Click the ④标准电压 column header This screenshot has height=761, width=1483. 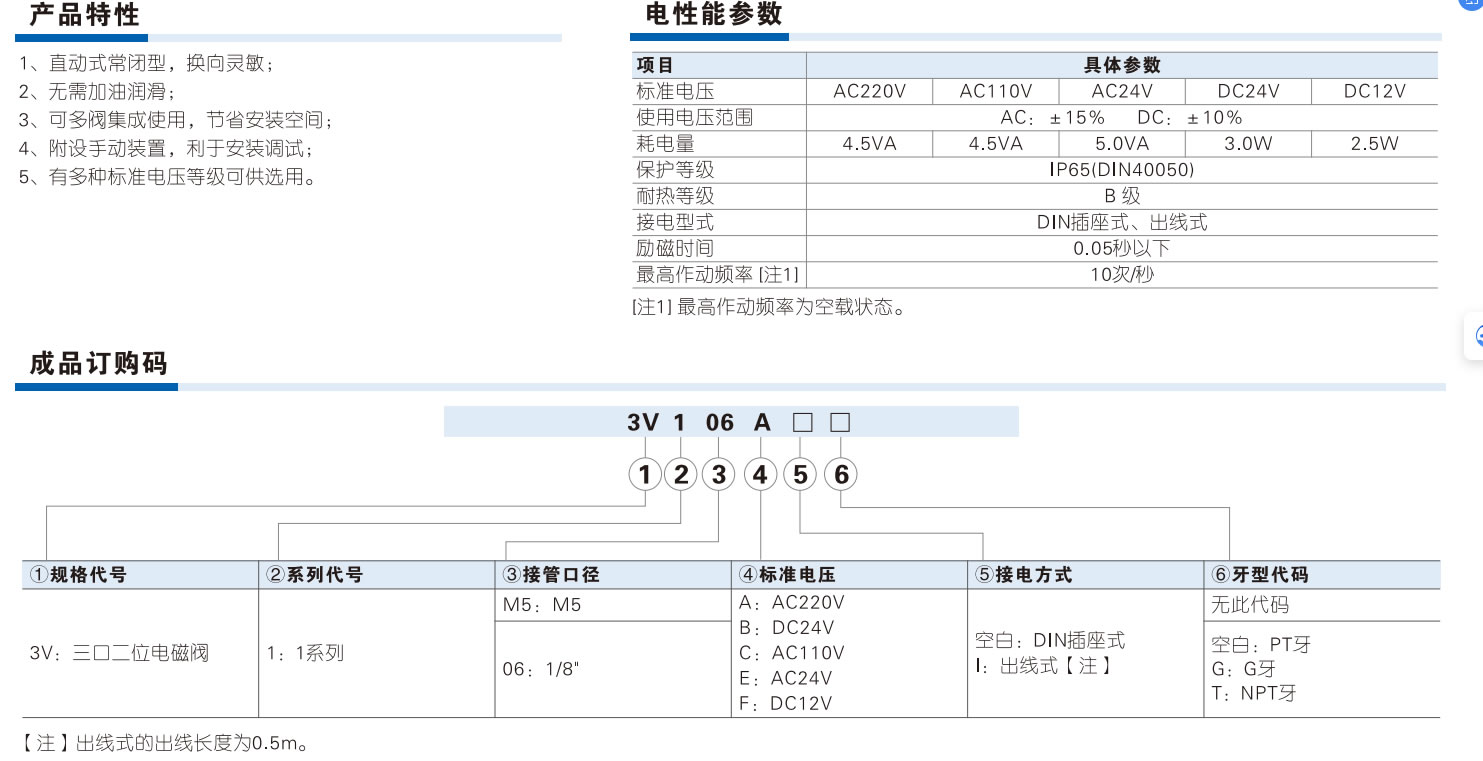coord(787,575)
